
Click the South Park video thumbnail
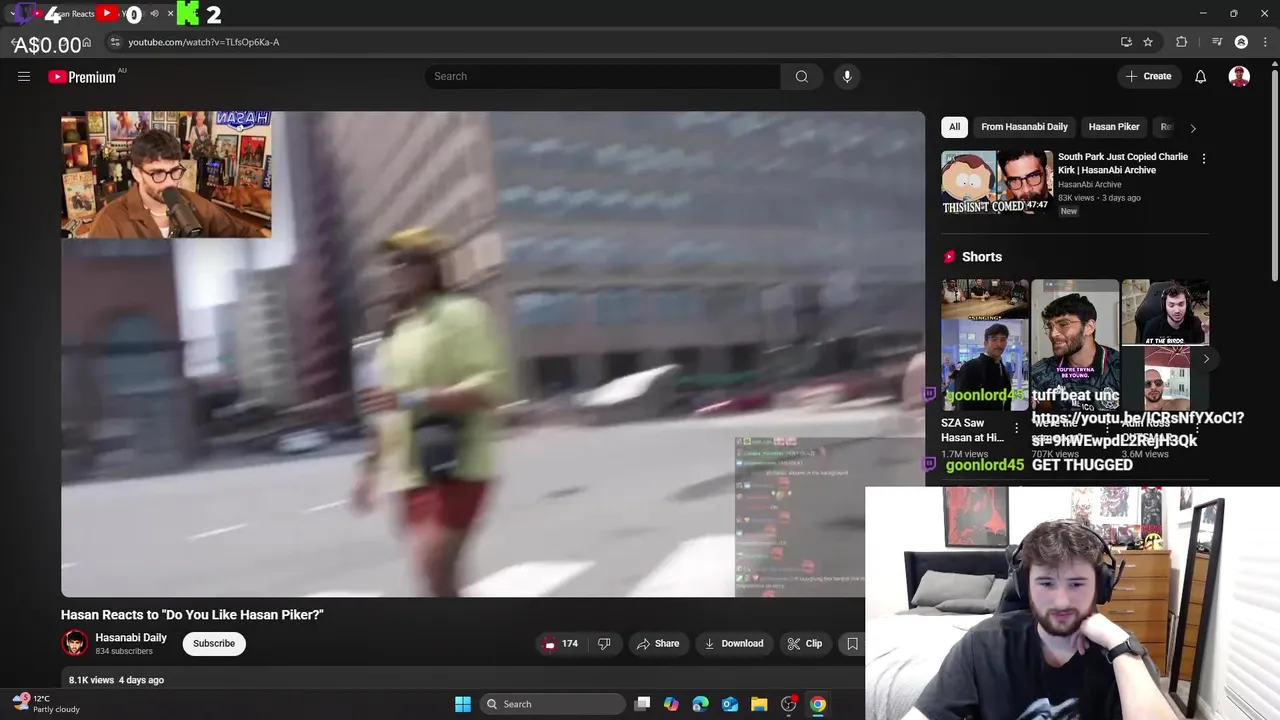pyautogui.click(x=997, y=183)
